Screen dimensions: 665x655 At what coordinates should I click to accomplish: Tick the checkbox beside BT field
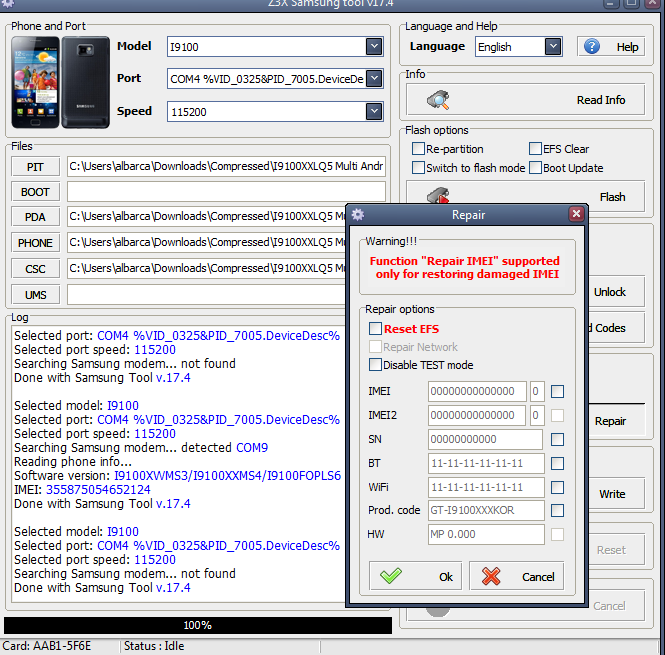point(557,463)
